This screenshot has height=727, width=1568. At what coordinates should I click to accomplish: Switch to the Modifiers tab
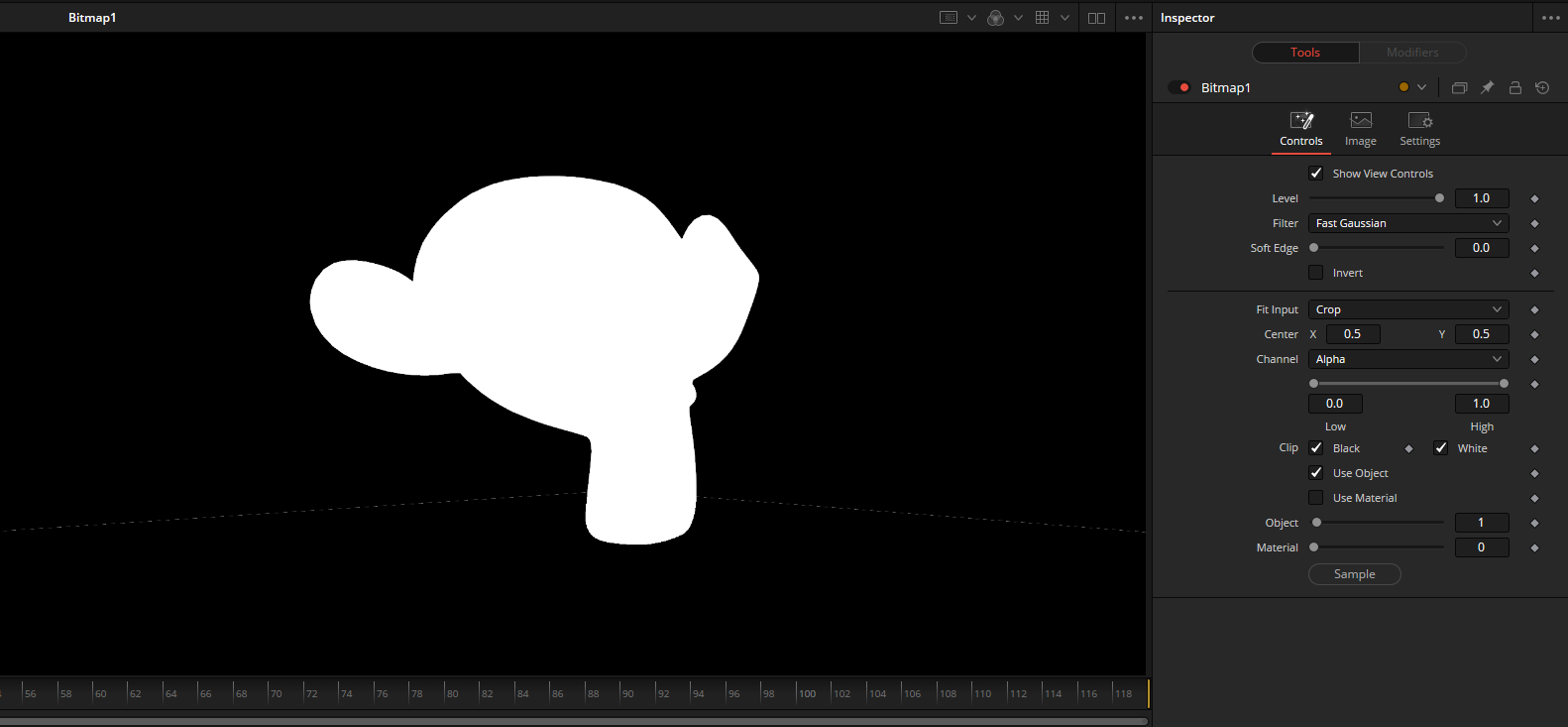(1412, 53)
